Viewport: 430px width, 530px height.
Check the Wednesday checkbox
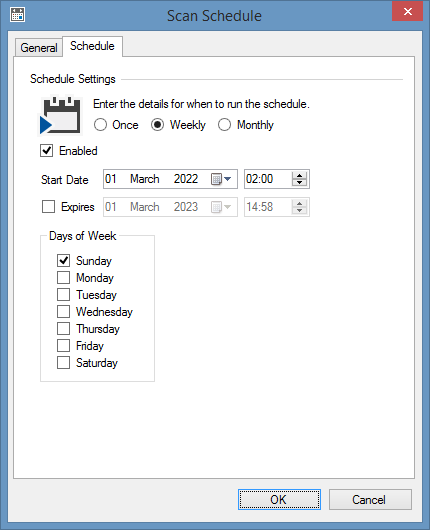64,312
